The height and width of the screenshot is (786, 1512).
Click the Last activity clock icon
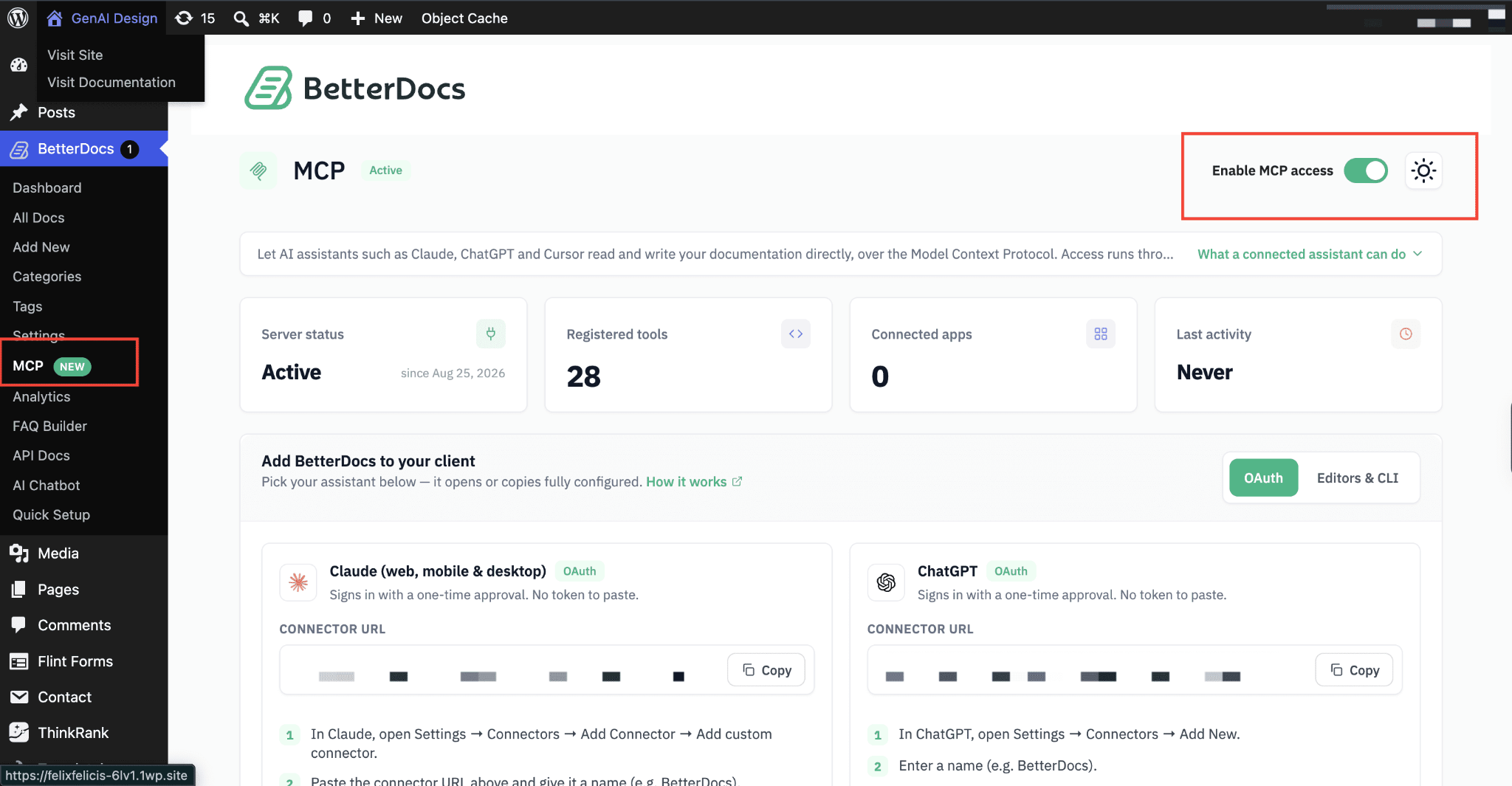pos(1406,334)
